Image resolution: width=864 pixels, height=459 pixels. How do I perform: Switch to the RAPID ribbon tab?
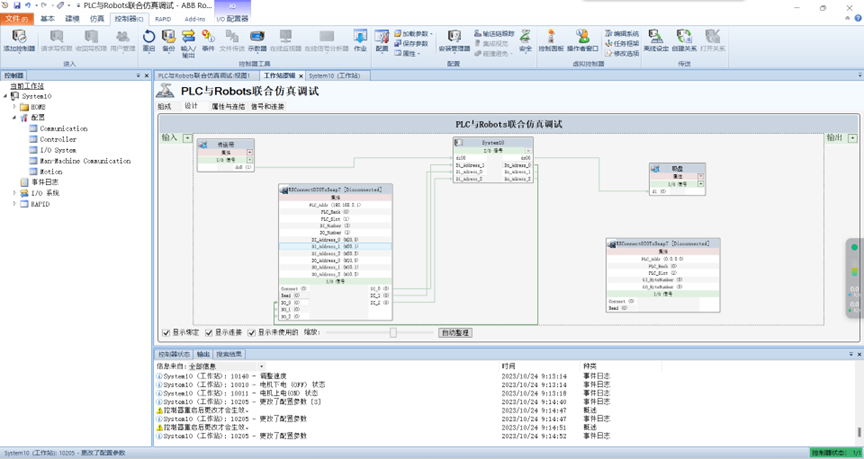click(x=163, y=19)
